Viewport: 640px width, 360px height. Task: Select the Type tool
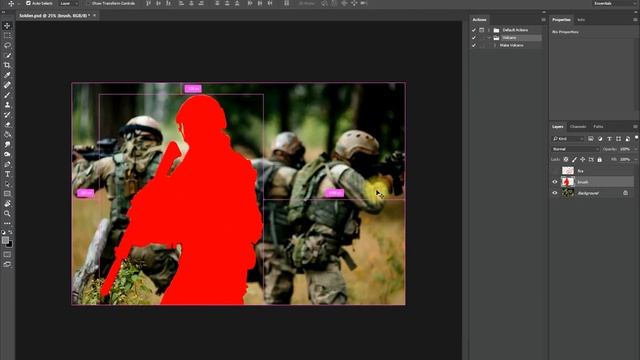(x=7, y=174)
